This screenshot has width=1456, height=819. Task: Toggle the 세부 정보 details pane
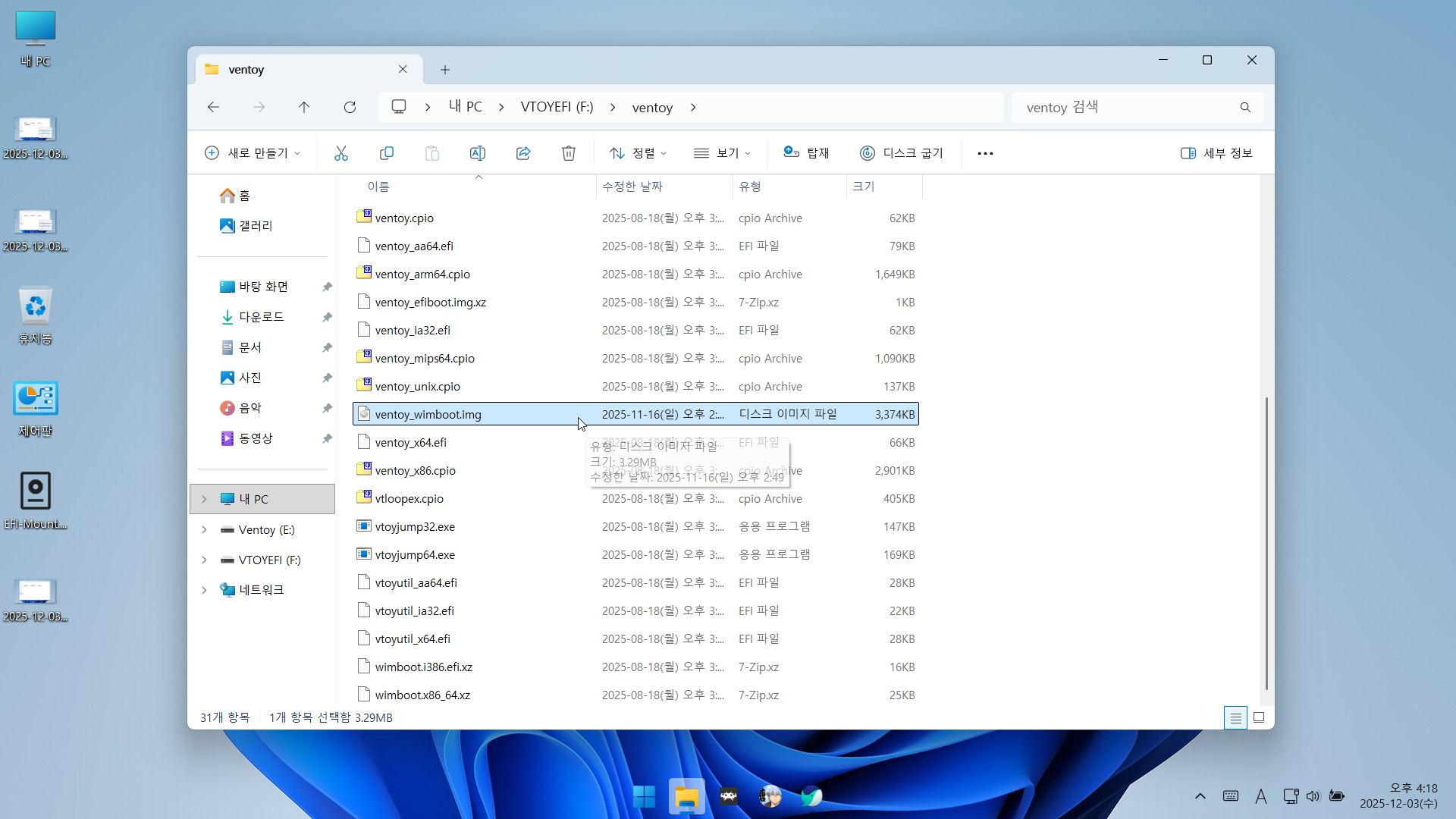(x=1216, y=153)
